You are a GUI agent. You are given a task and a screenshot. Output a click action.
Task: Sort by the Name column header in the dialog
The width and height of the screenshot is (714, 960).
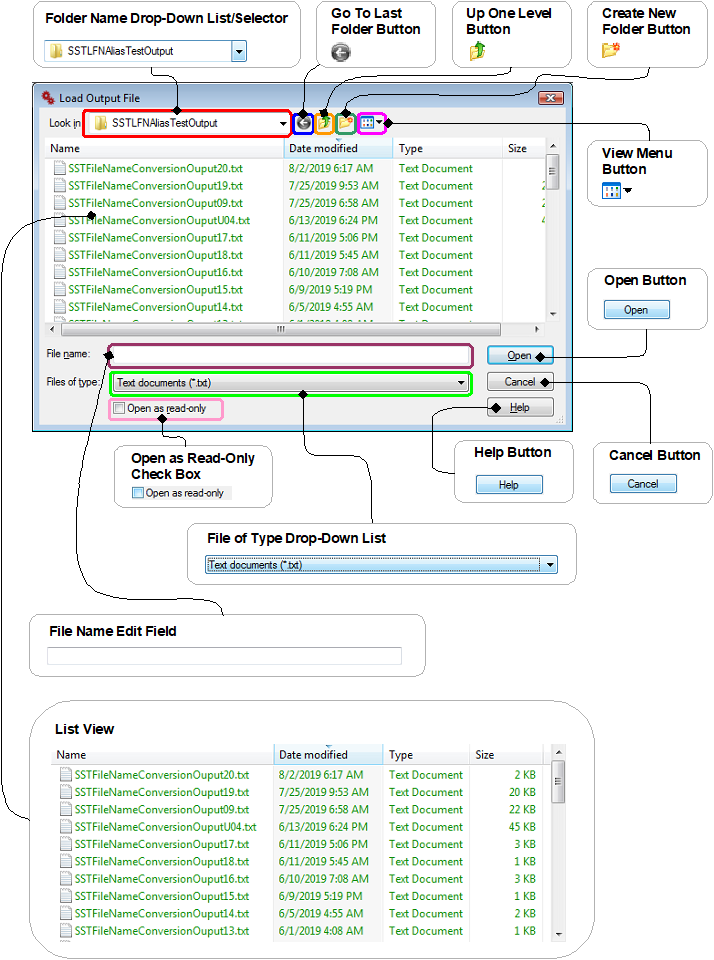coord(164,148)
